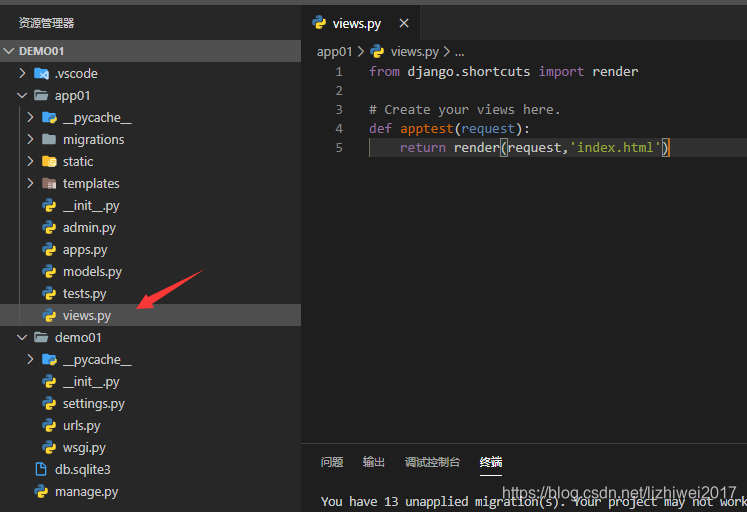Click the terminal 'unapplied migration(s)' message
747x512 pixels.
pos(485,501)
